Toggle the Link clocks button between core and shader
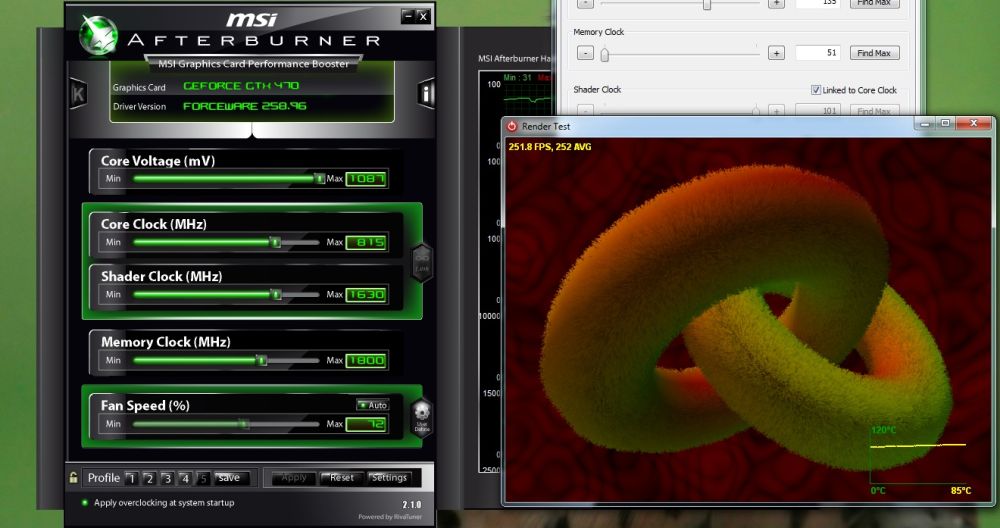The width and height of the screenshot is (1000, 528). tap(422, 262)
